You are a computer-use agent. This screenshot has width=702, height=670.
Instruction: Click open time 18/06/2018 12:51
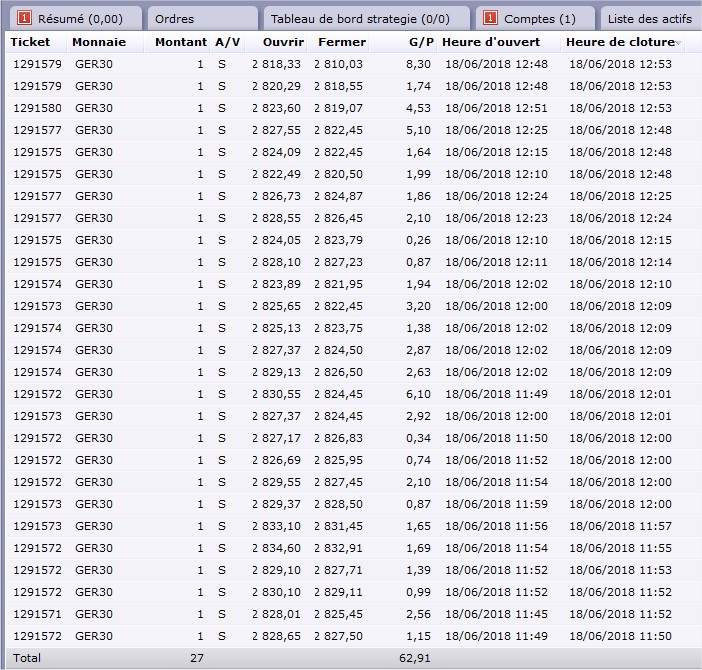tap(496, 108)
